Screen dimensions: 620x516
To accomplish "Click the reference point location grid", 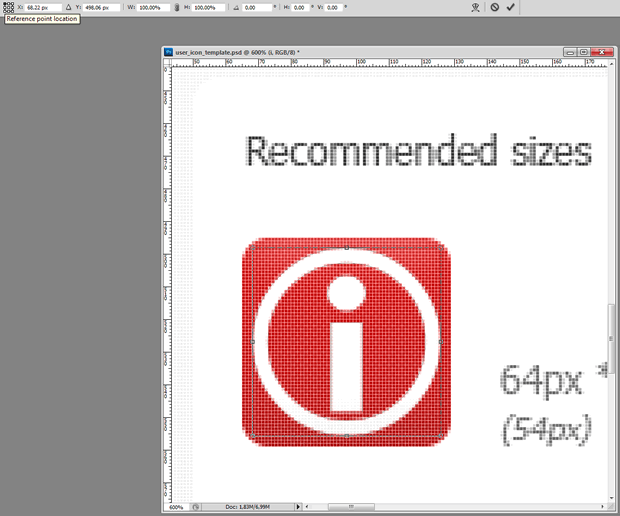I will (8, 7).
